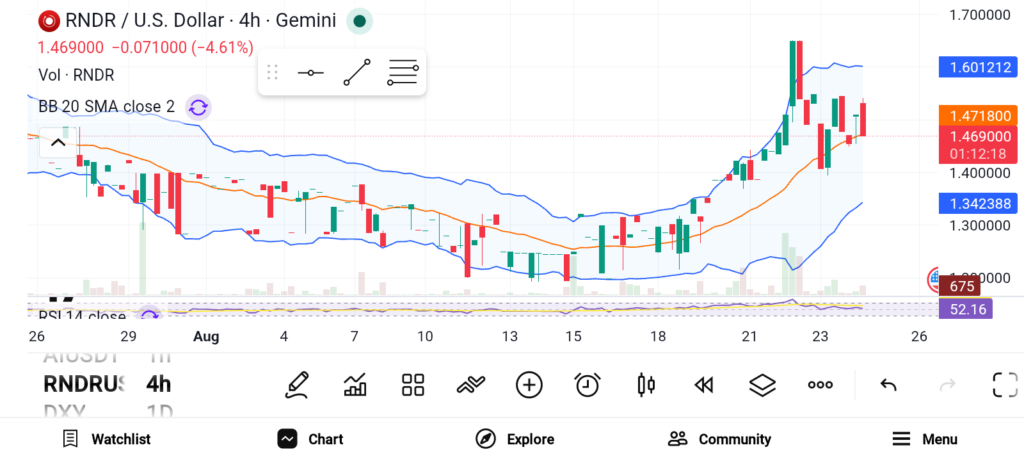Screen dimensions: 1024x461
Task: Open the Community tab
Action: [720, 439]
